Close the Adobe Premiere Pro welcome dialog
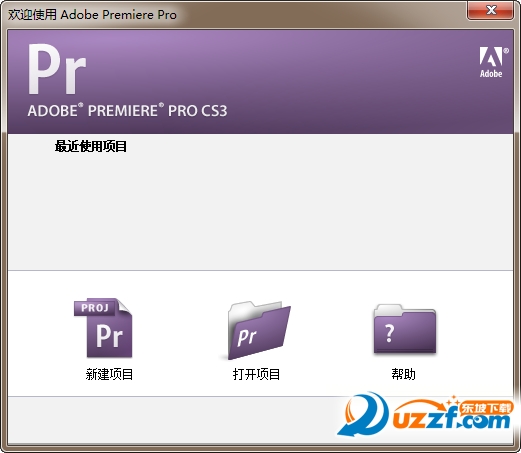521x453 pixels. coord(490,10)
